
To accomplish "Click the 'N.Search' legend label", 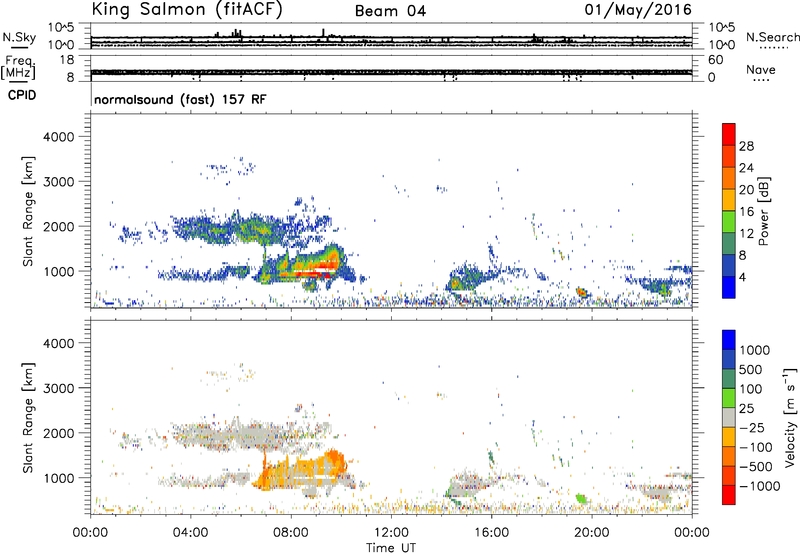I will pyautogui.click(x=772, y=37).
